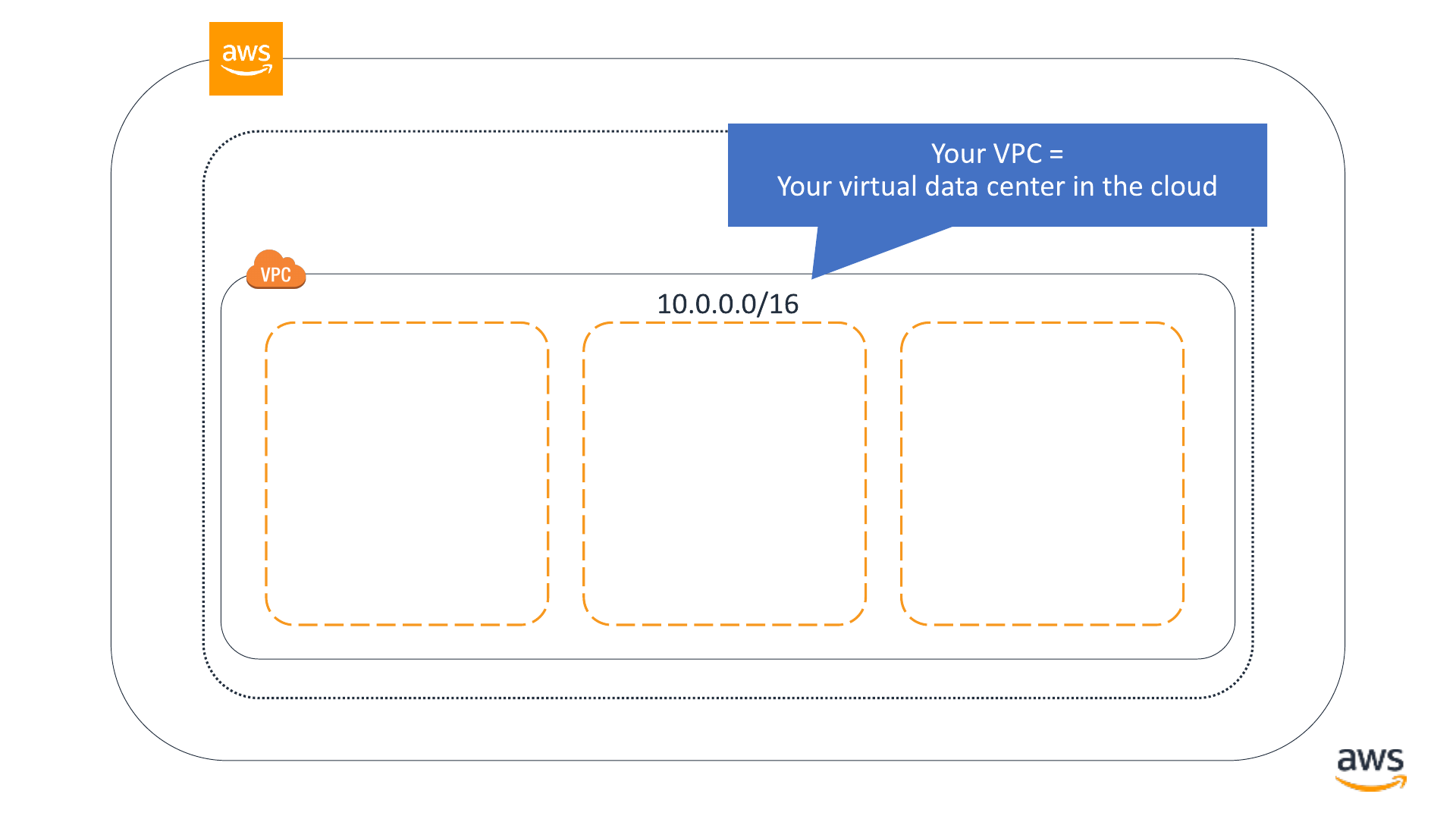Click the '/16' suffix of the CIDR label
The height and width of the screenshot is (819, 1456).
tap(778, 304)
